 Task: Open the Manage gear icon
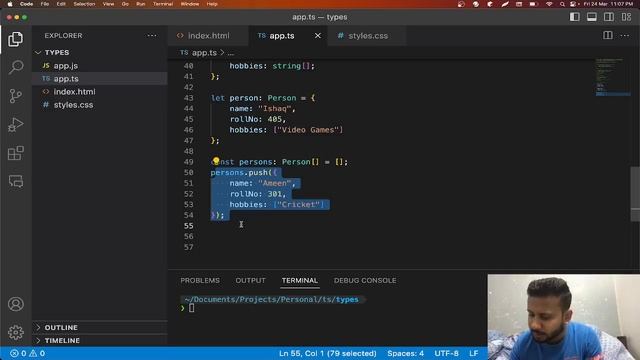click(16, 332)
